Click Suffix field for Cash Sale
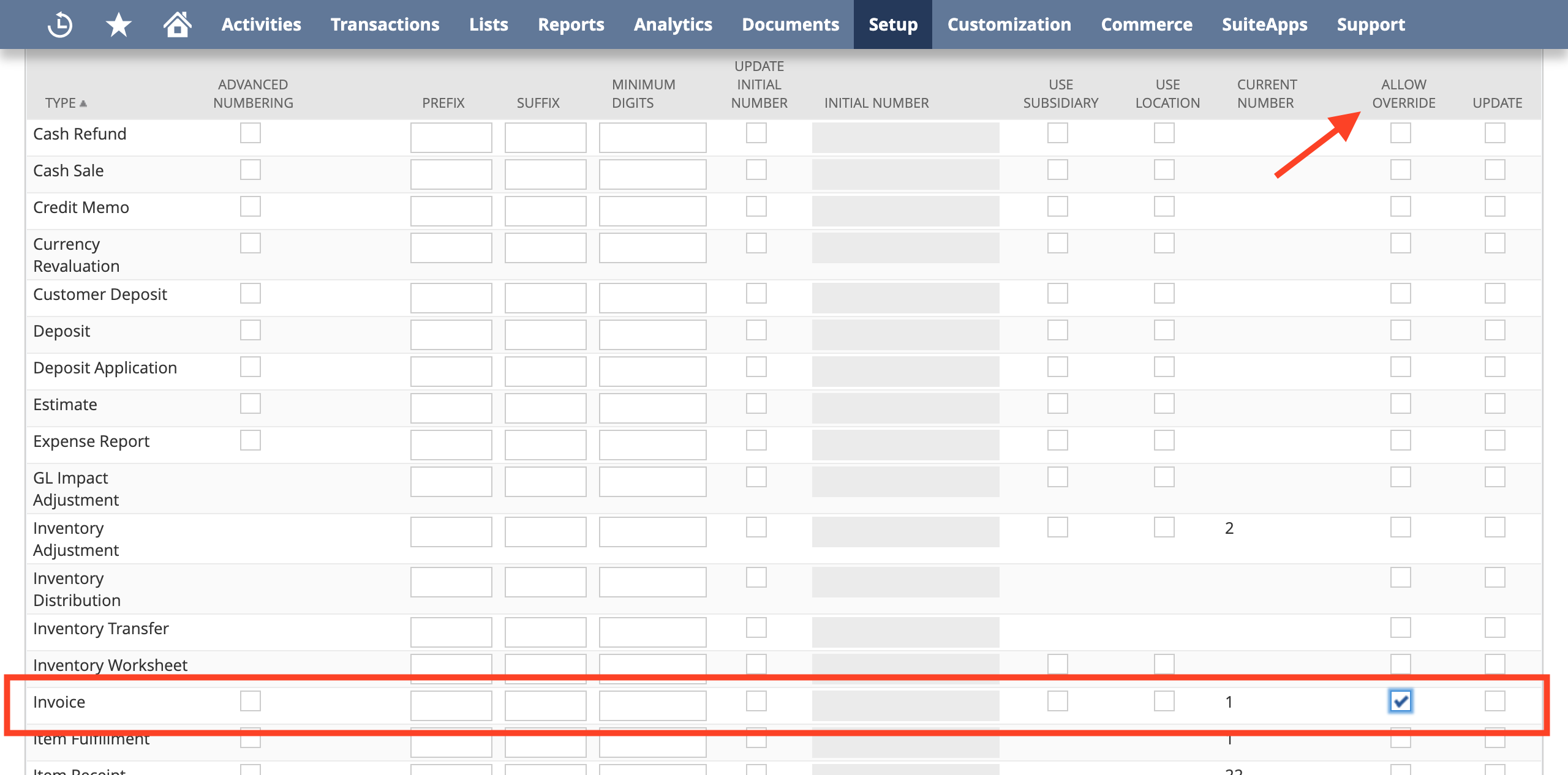The image size is (1568, 775). (545, 174)
